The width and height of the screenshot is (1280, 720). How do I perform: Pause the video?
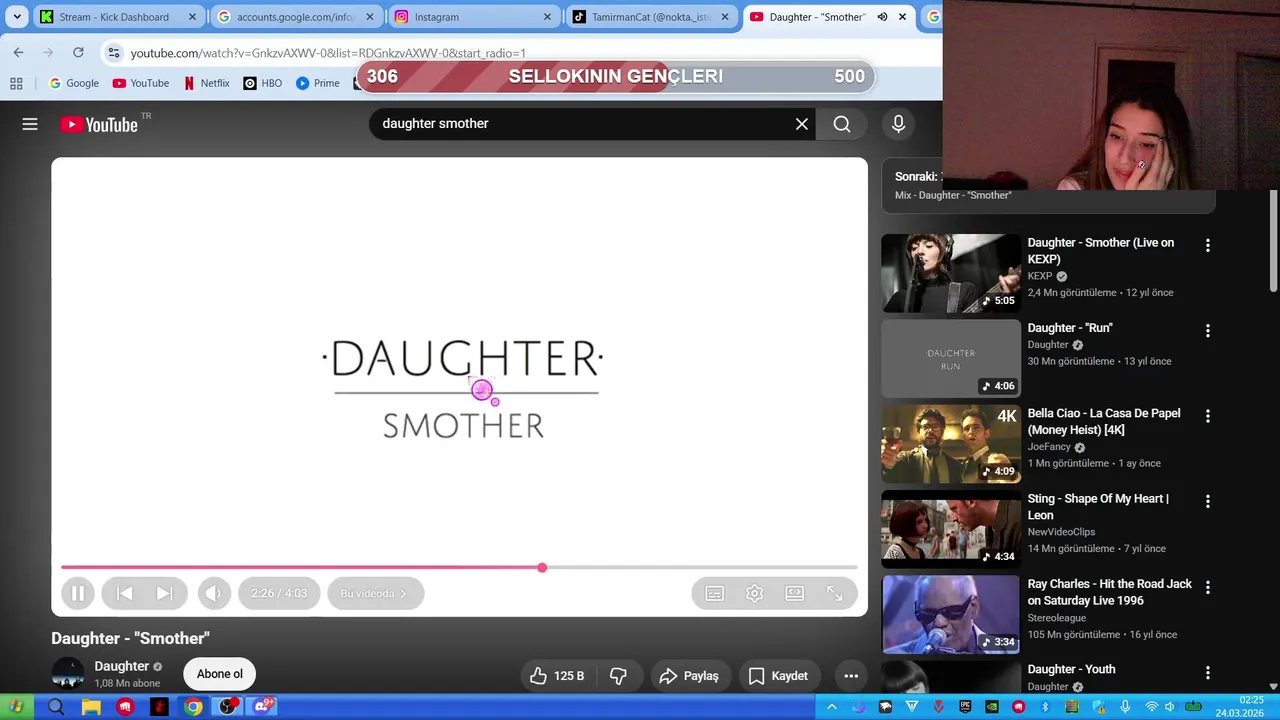coord(77,593)
